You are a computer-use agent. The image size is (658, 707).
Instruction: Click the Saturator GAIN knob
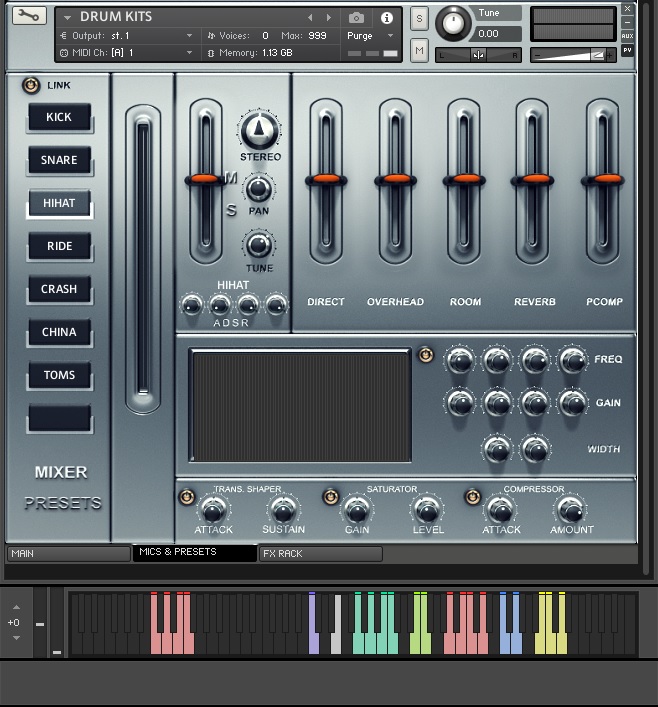click(357, 510)
